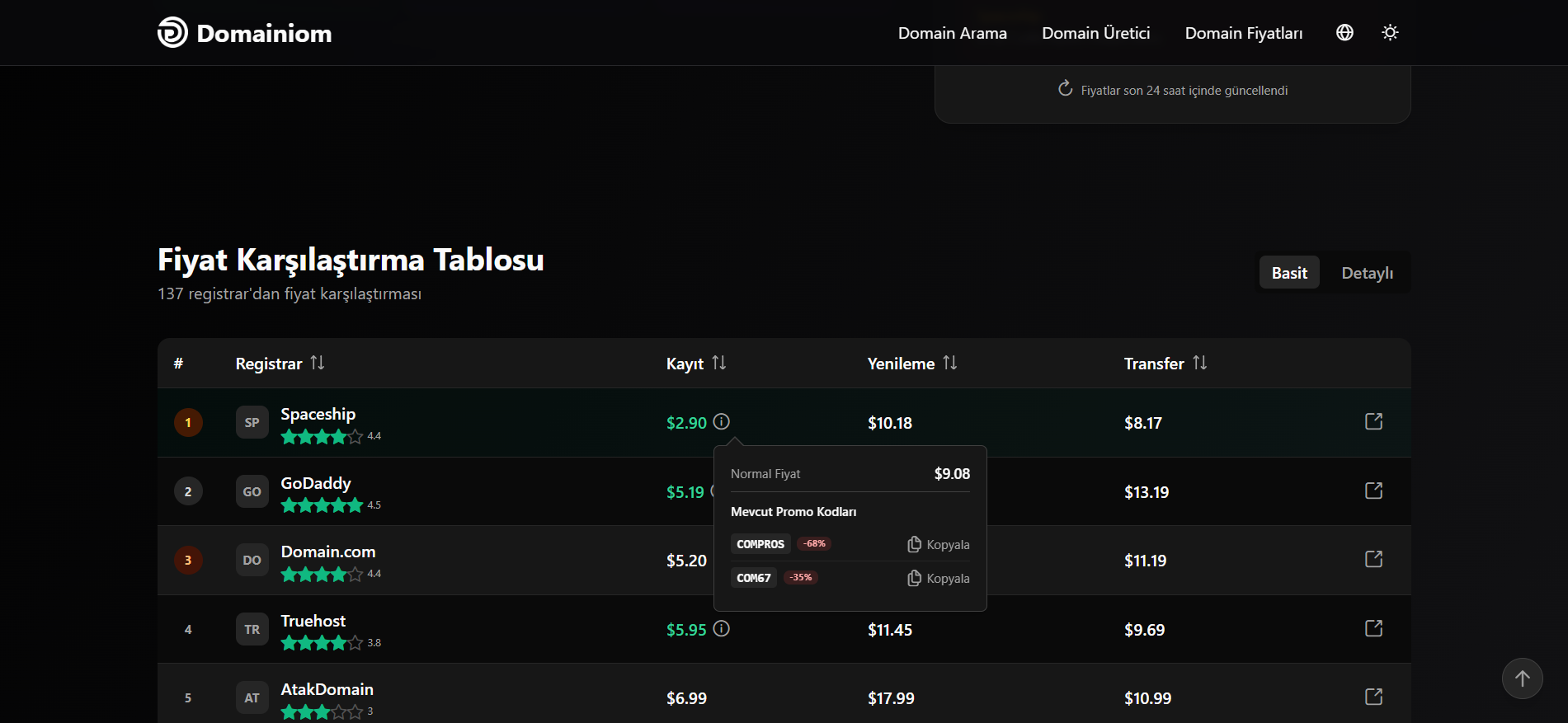Open Domain Arama page
The width and height of the screenshot is (1568, 723).
tap(953, 33)
